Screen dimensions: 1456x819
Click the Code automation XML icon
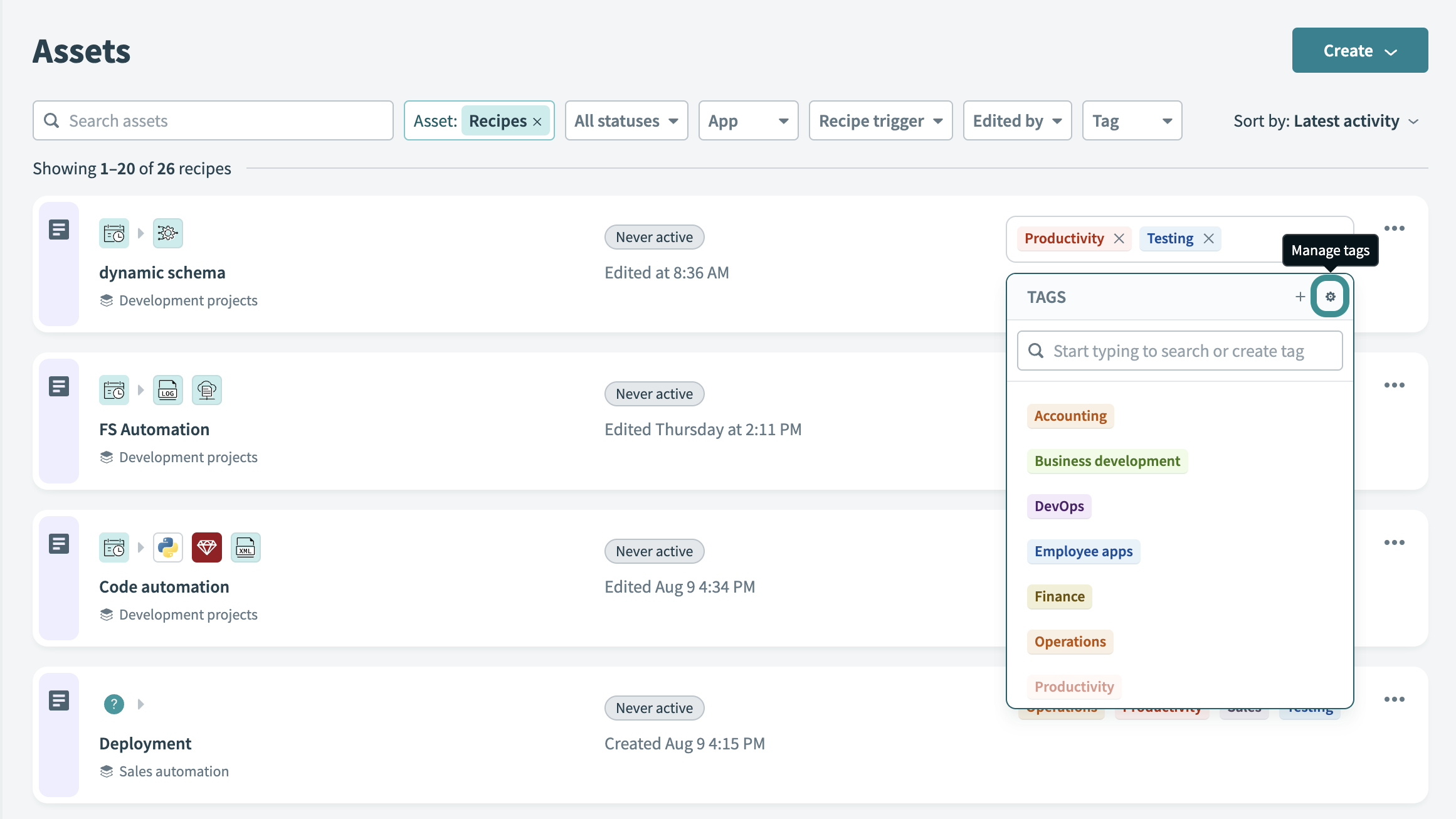tap(245, 547)
